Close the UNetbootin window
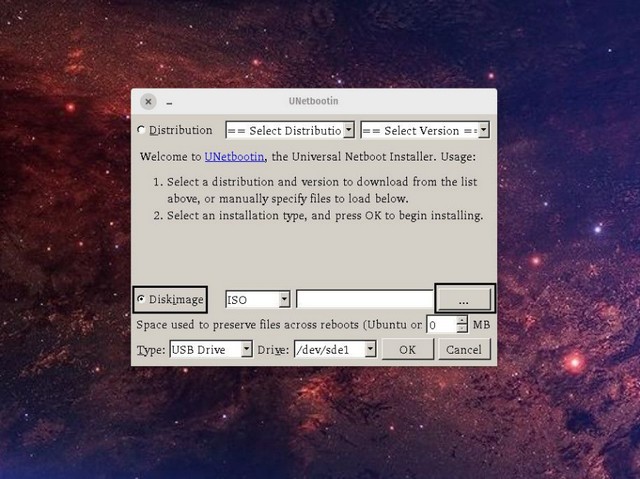640x479 pixels. (x=149, y=101)
